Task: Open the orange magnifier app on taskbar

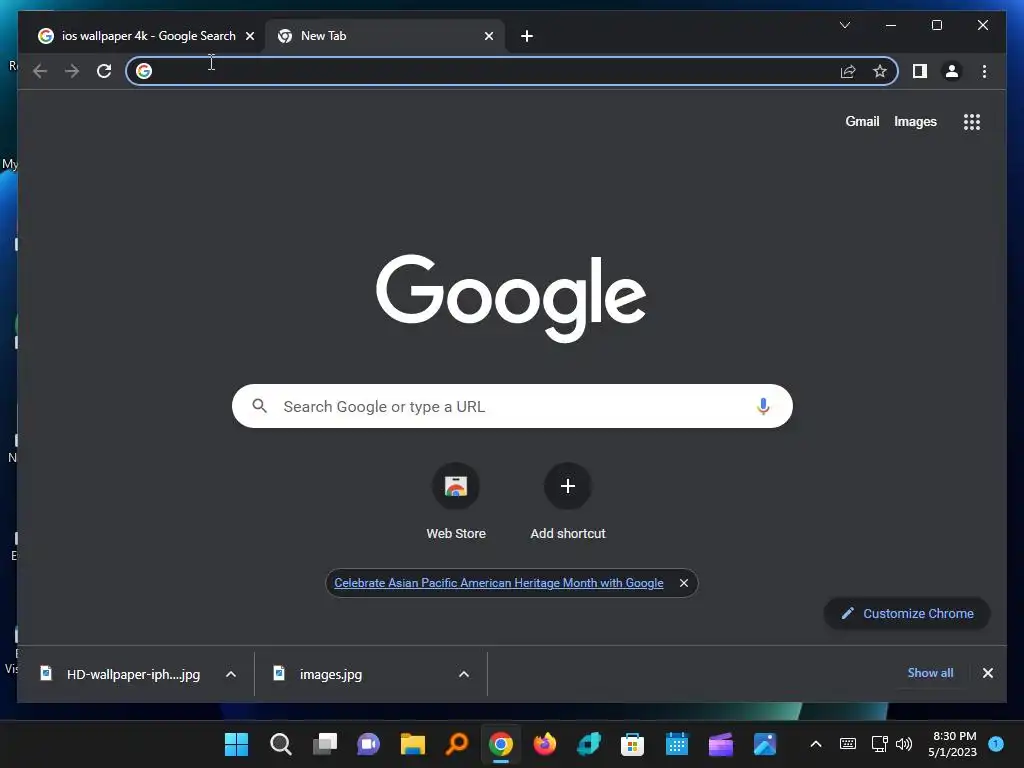Action: point(456,744)
